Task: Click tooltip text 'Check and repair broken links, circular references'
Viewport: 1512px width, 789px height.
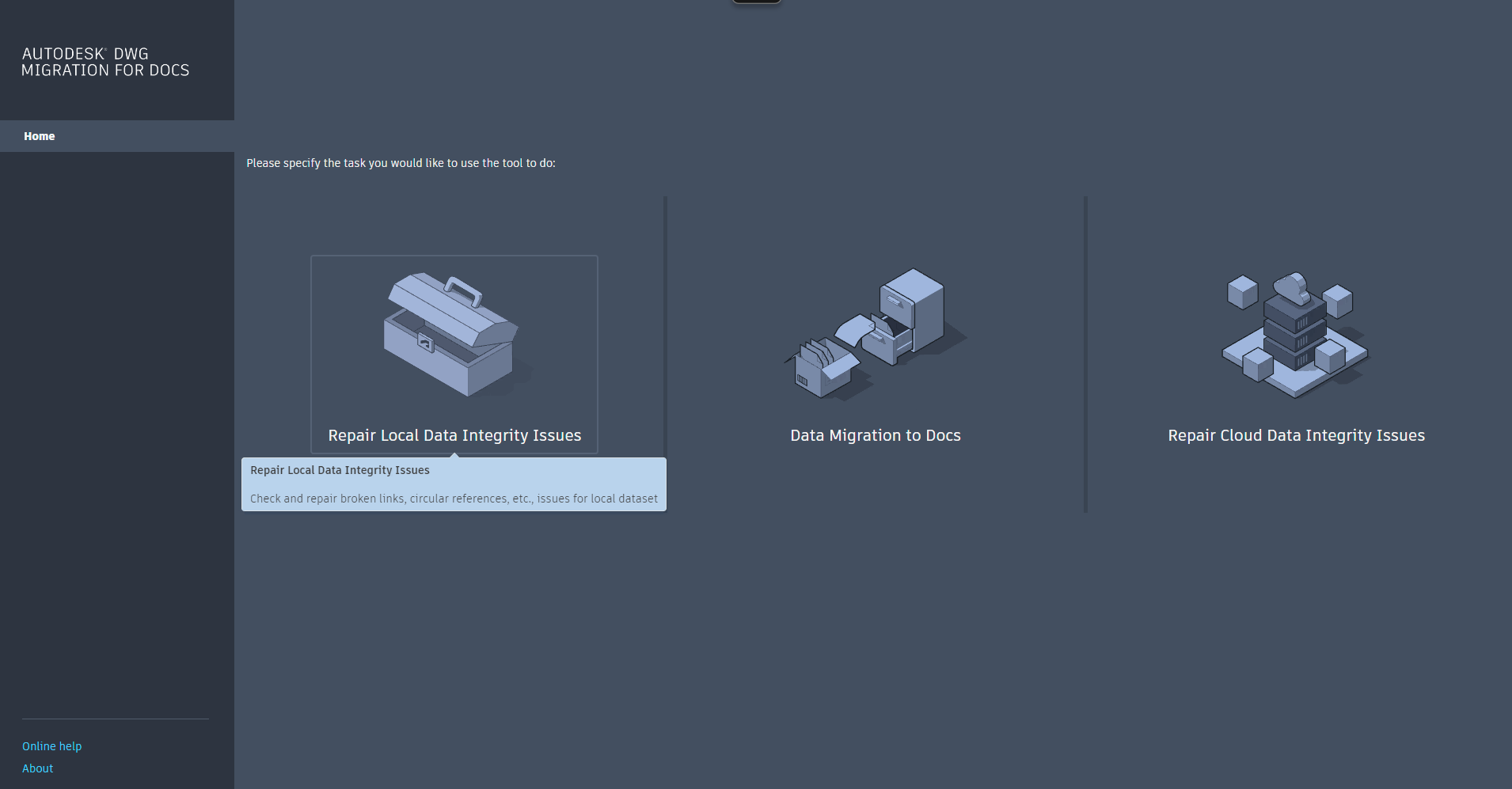Action: pyautogui.click(x=379, y=499)
